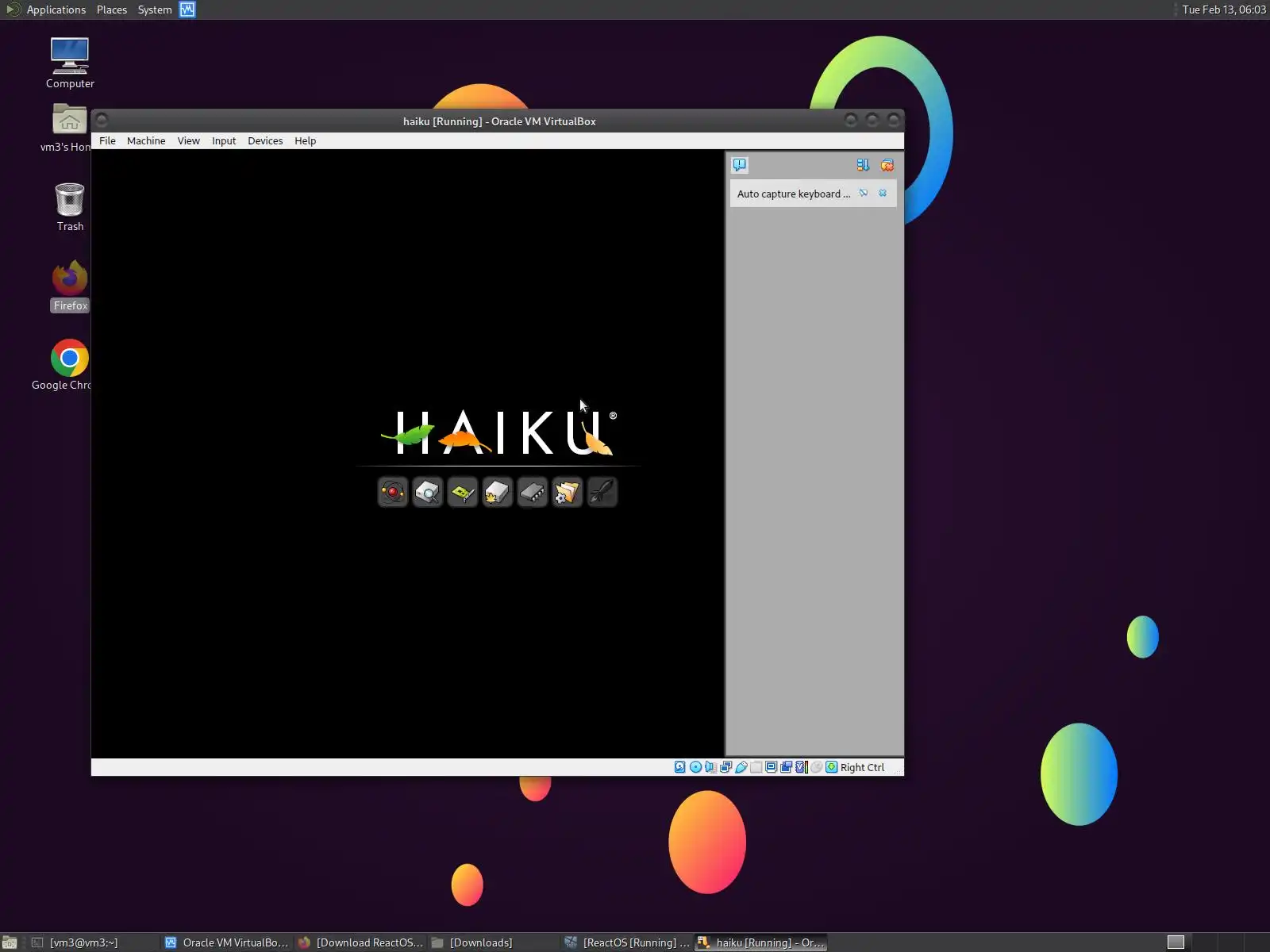Click the fifth Haiku boot icon, memory chip

[533, 493]
